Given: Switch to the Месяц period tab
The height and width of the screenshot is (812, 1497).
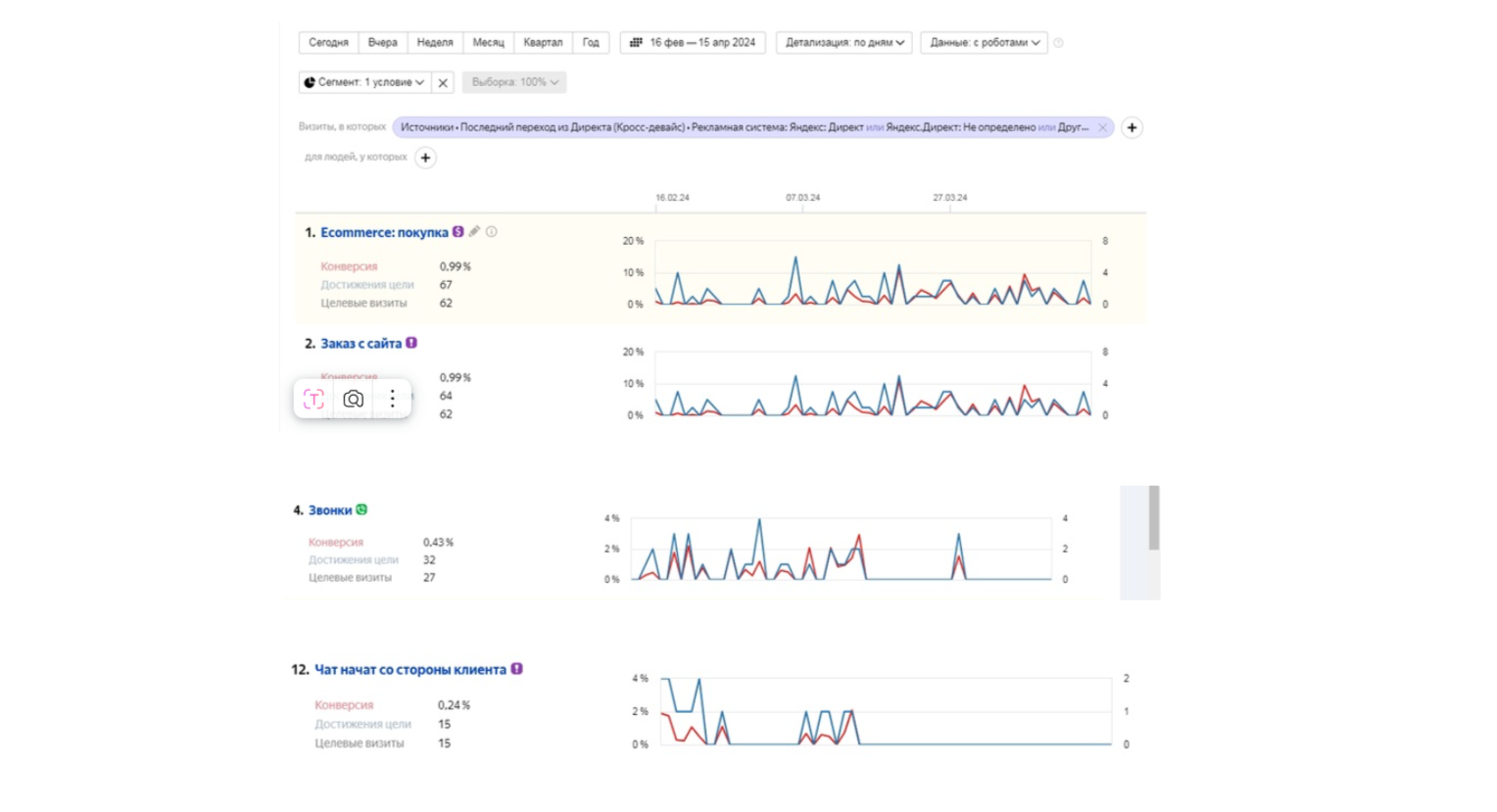Looking at the screenshot, I should 488,43.
